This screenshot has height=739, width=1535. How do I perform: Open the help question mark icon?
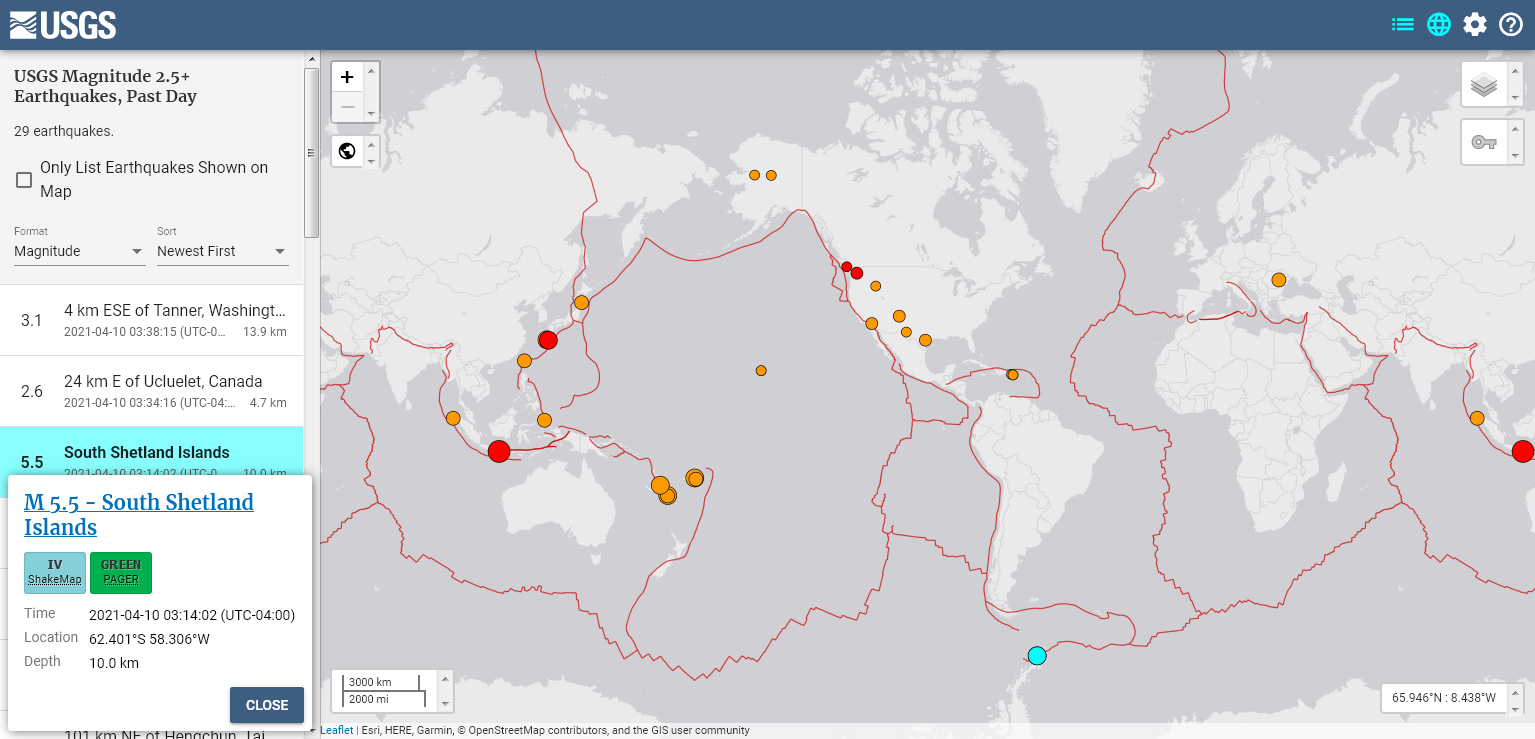(1511, 25)
